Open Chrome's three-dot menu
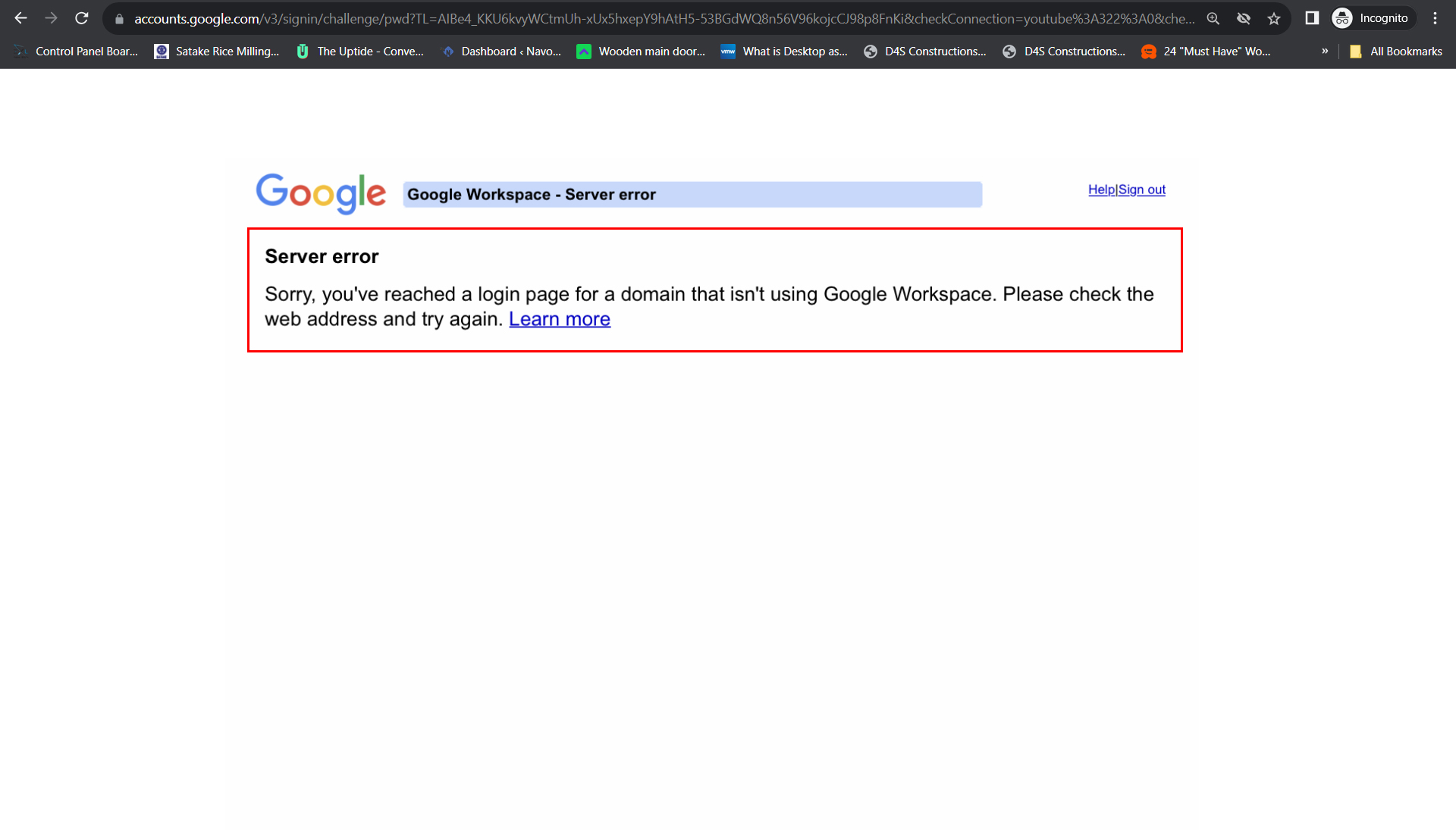 coord(1436,18)
